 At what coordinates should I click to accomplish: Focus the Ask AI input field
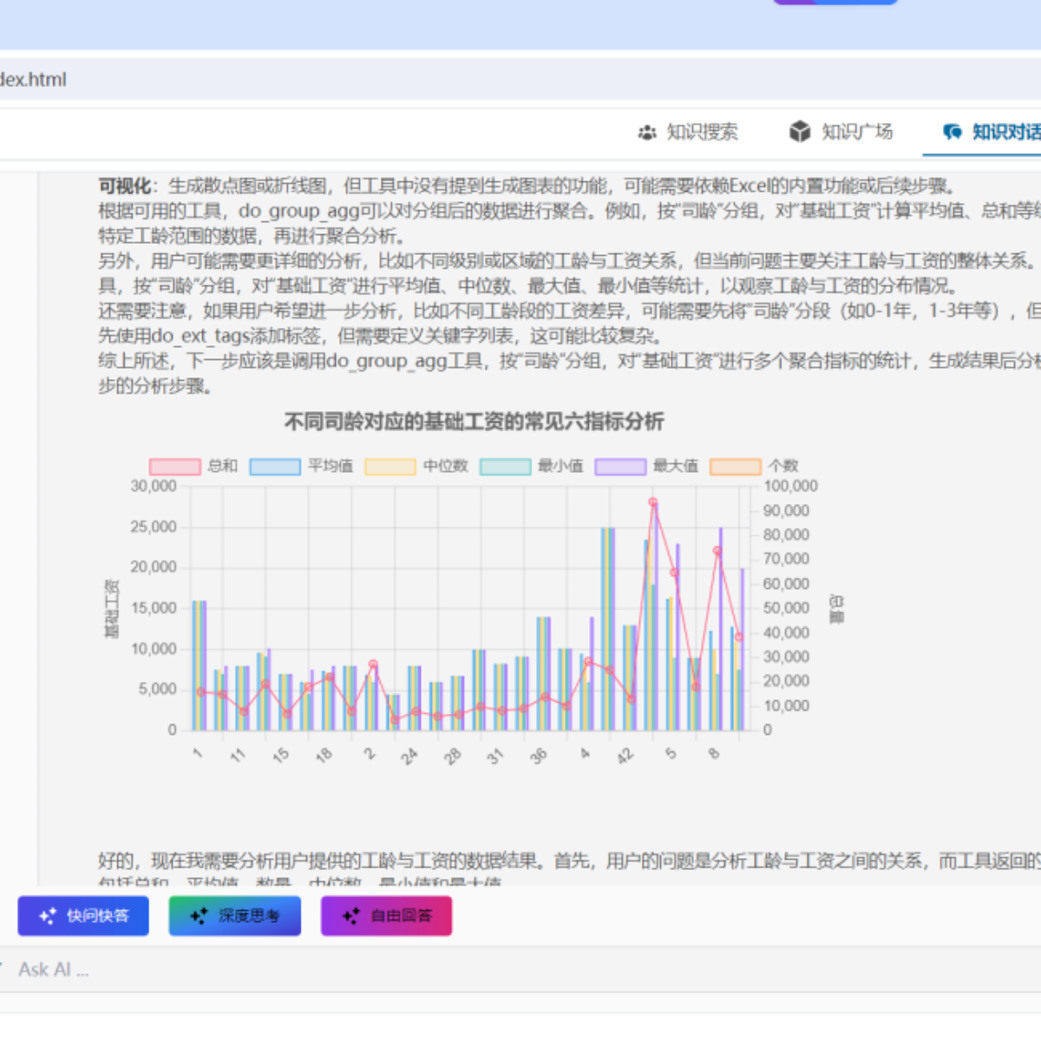coord(520,970)
